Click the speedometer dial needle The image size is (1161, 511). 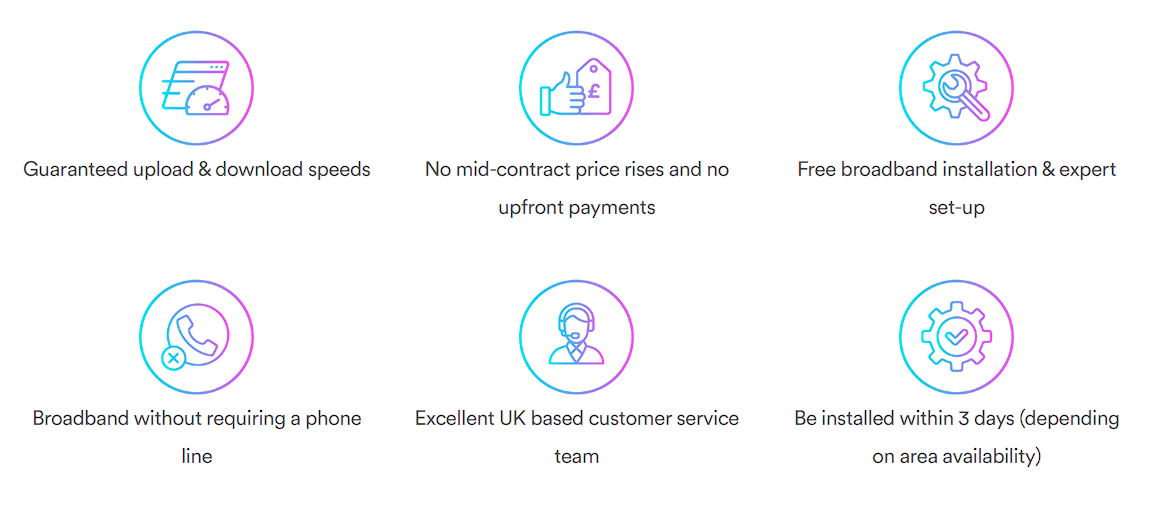(x=213, y=102)
